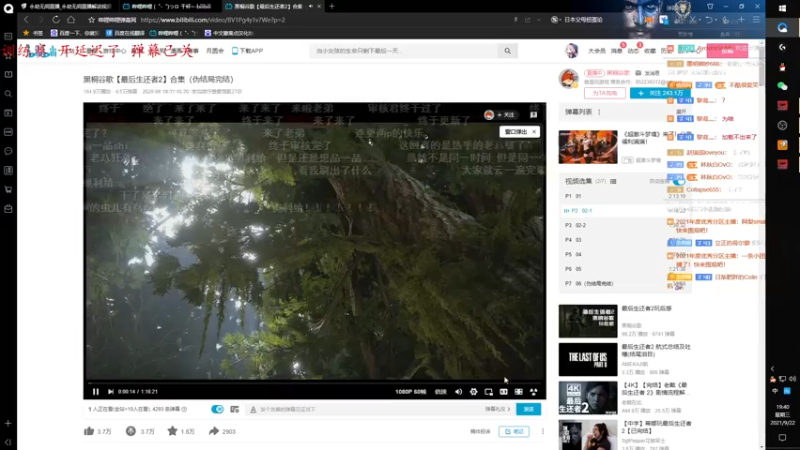
Task: Open danmaku settings icon next to switch
Action: tap(235, 409)
